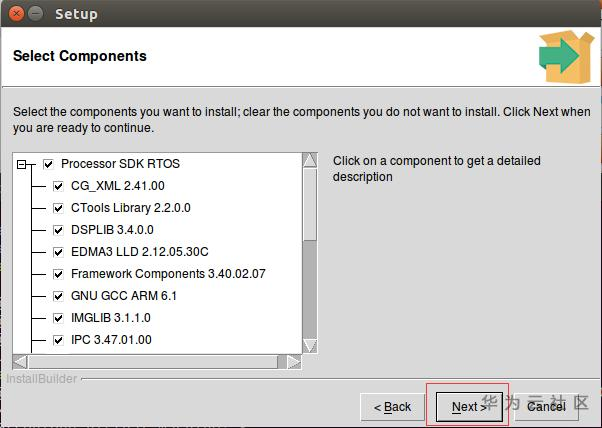Select the DSPLIB 3.4.0.0 component text
The width and height of the screenshot is (602, 428).
[112, 230]
